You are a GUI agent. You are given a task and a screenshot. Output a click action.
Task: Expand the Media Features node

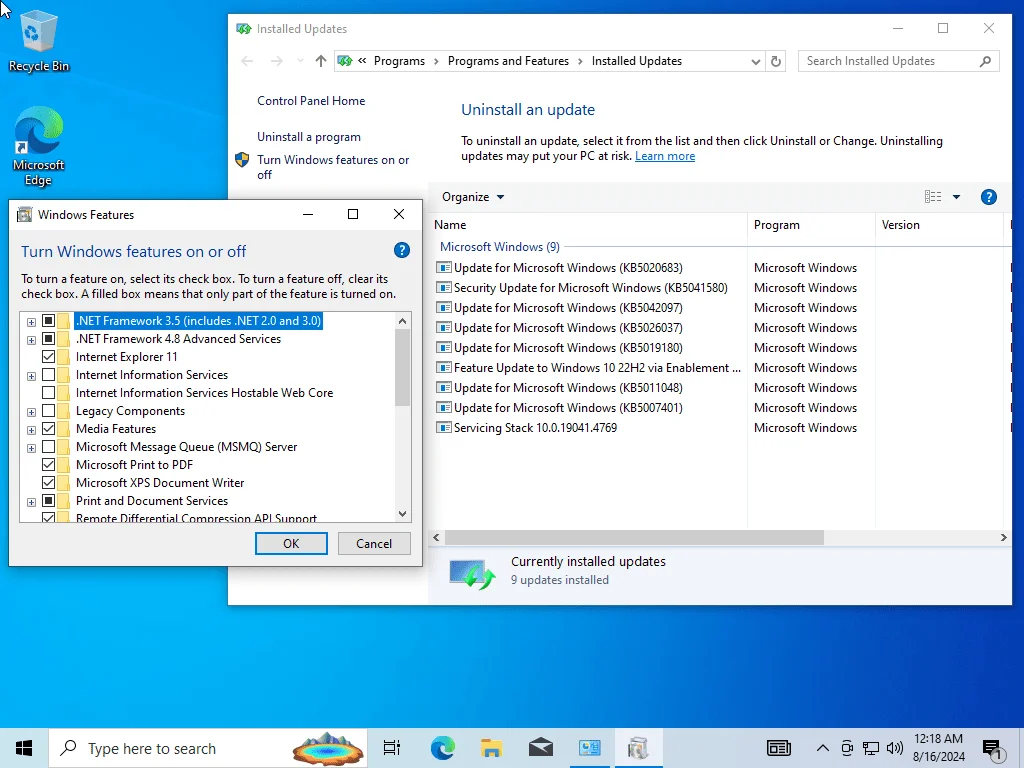pyautogui.click(x=31, y=430)
